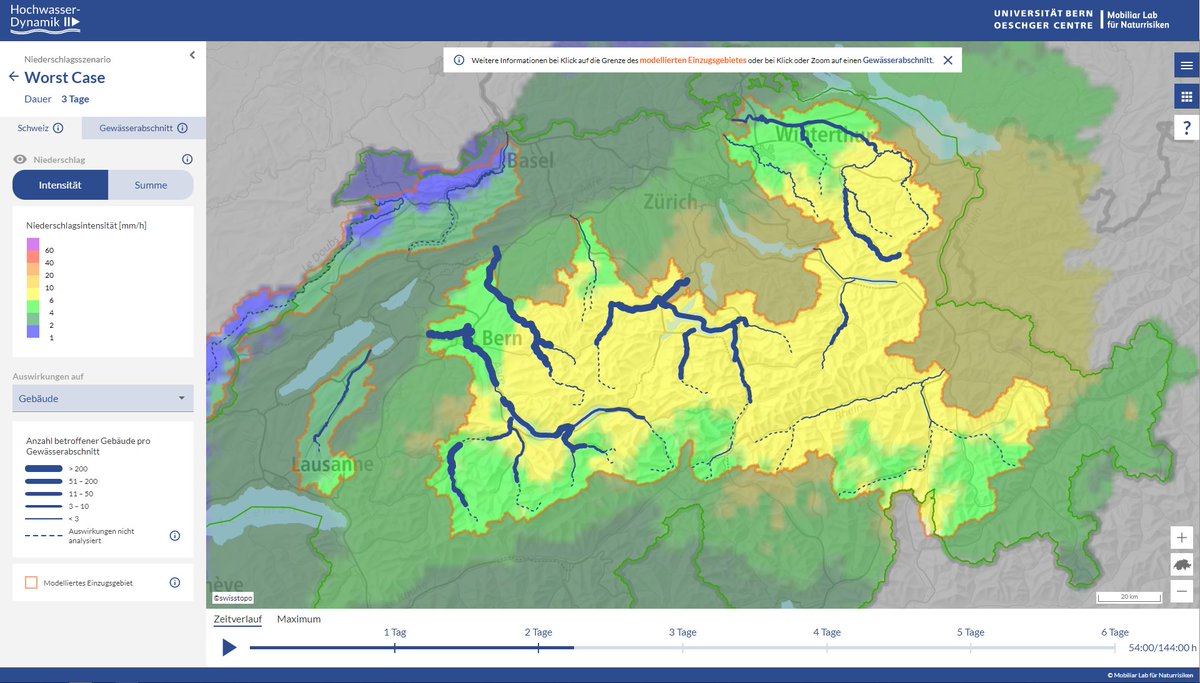Viewport: 1200px width, 683px height.
Task: Show info for Niederschlag section
Action: click(187, 159)
